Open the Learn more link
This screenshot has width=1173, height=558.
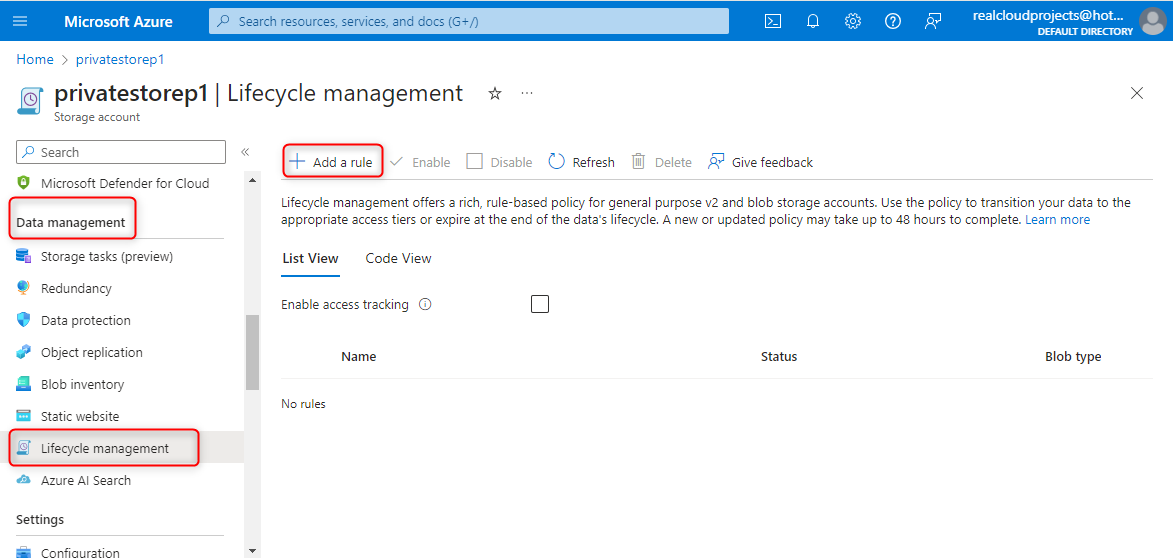(x=1057, y=219)
